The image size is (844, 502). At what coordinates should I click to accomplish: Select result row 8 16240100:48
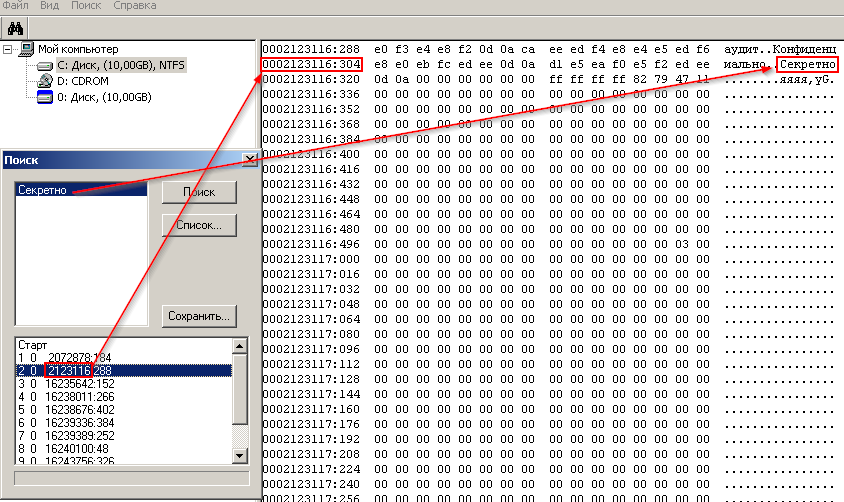tap(124, 448)
